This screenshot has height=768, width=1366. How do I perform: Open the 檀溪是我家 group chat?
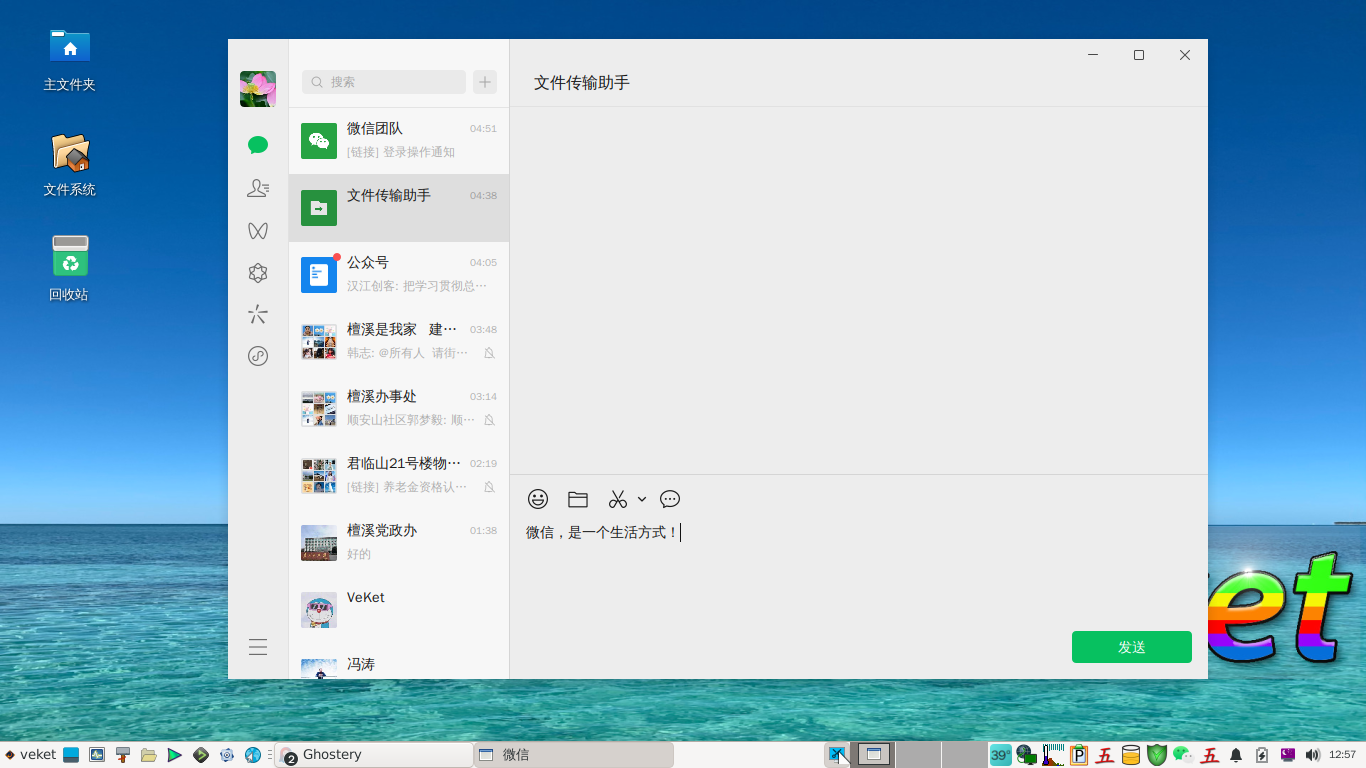click(399, 342)
